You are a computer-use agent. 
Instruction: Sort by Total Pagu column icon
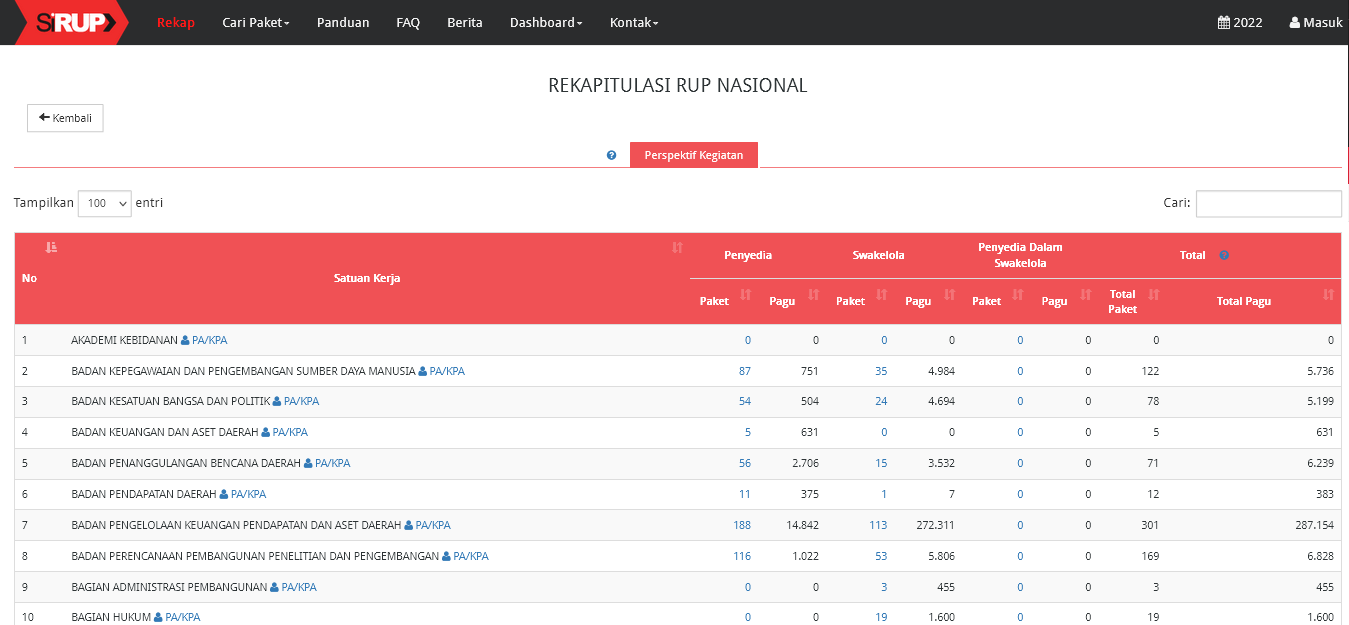(1328, 294)
